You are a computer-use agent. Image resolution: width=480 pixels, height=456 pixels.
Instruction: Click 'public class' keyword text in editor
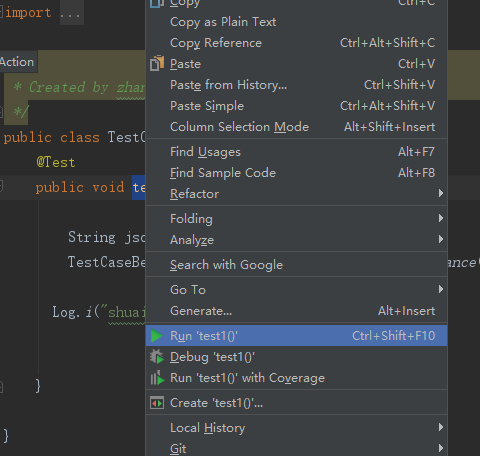(x=51, y=137)
